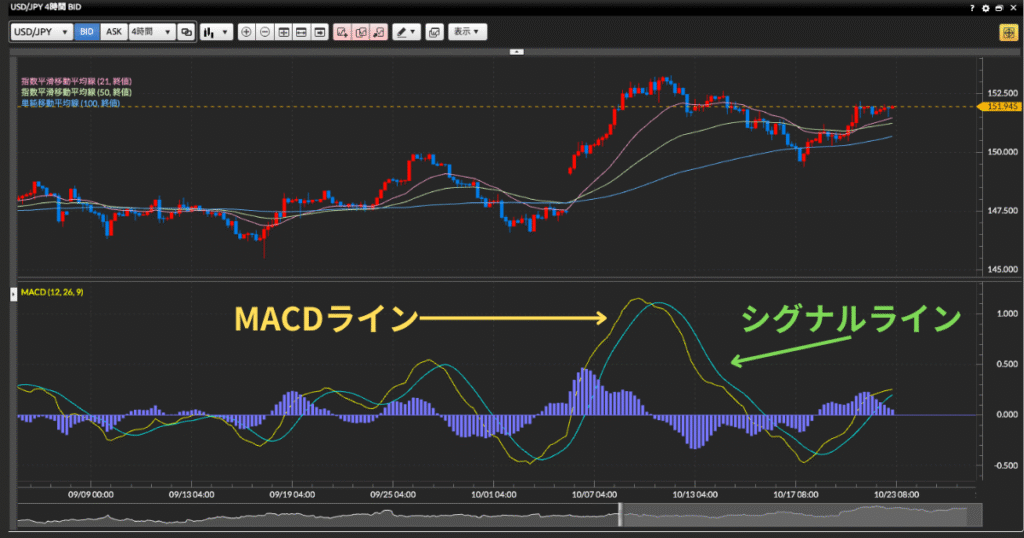The width and height of the screenshot is (1024, 538).
Task: Switch price display to BID
Action: tap(87, 32)
